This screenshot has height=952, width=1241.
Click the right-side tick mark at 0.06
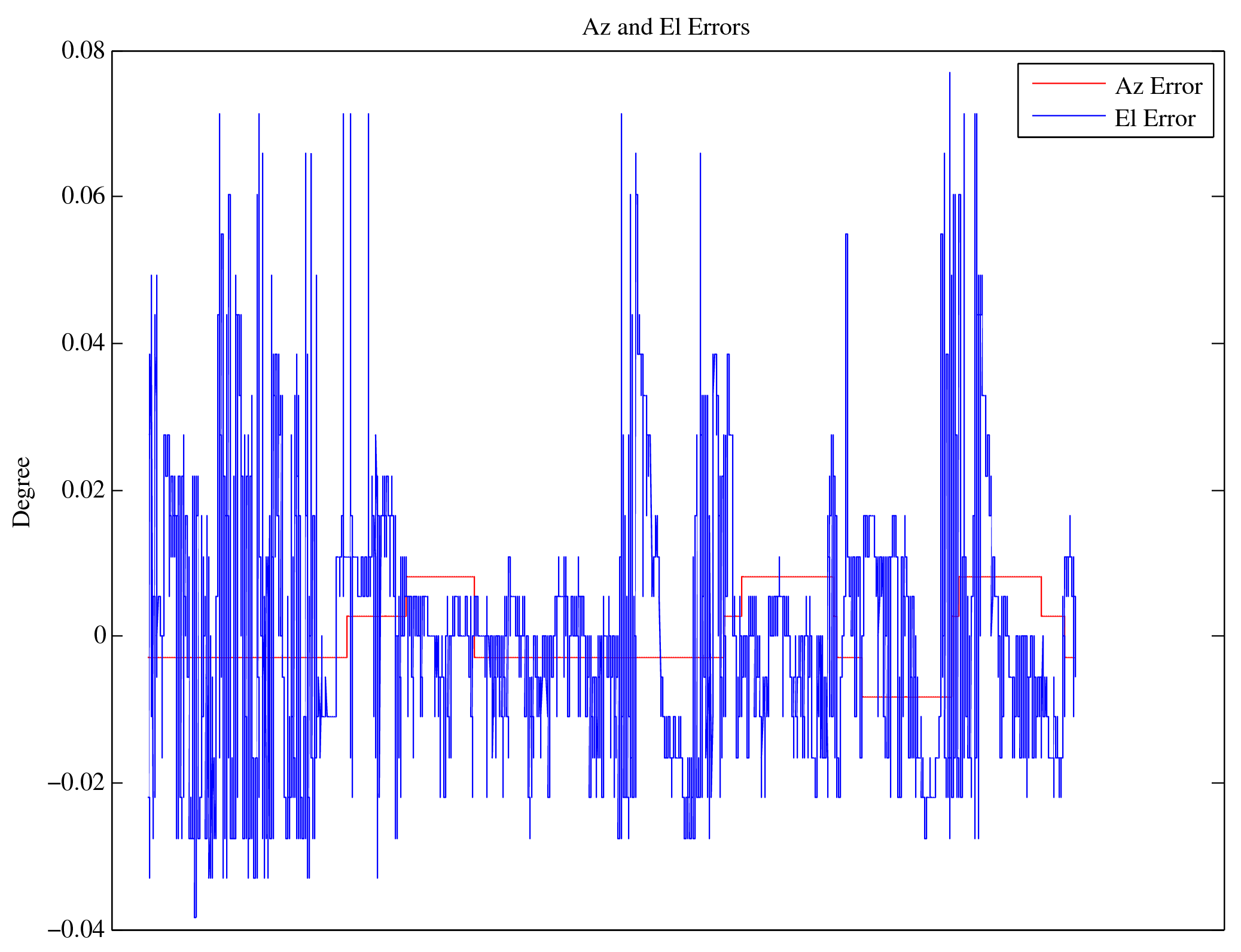[1218, 196]
